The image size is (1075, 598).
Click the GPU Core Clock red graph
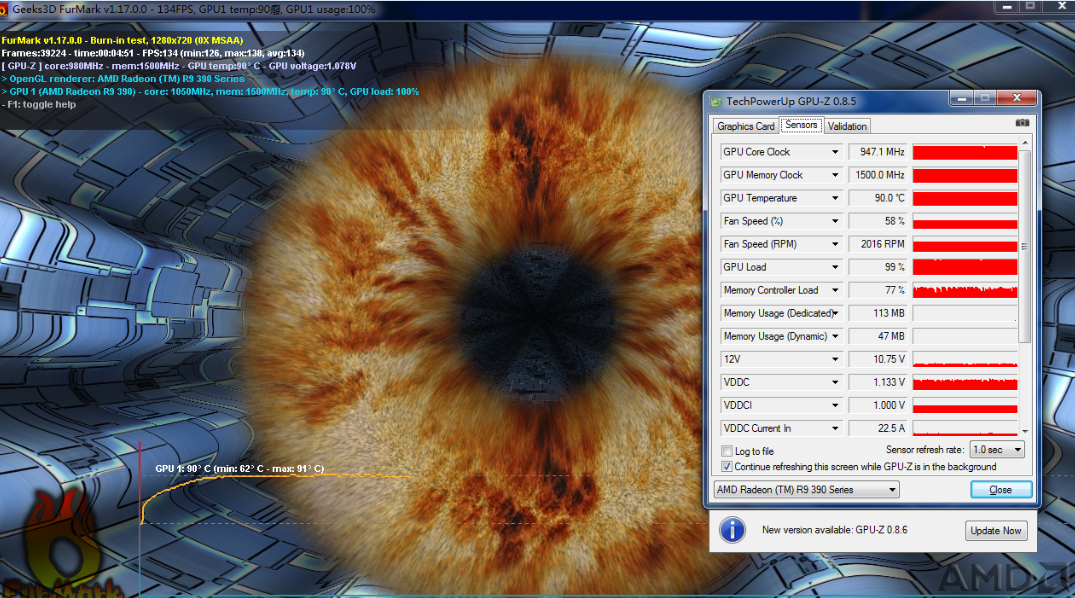(x=965, y=152)
